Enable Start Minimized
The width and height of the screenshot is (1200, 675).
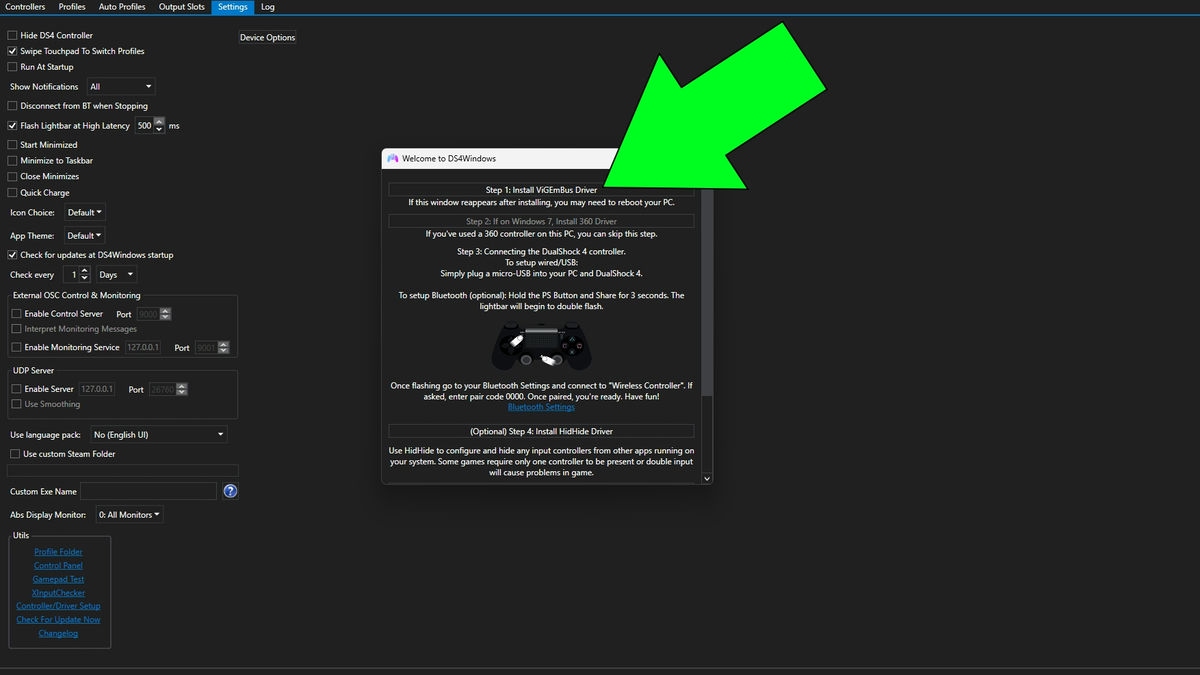pos(11,144)
